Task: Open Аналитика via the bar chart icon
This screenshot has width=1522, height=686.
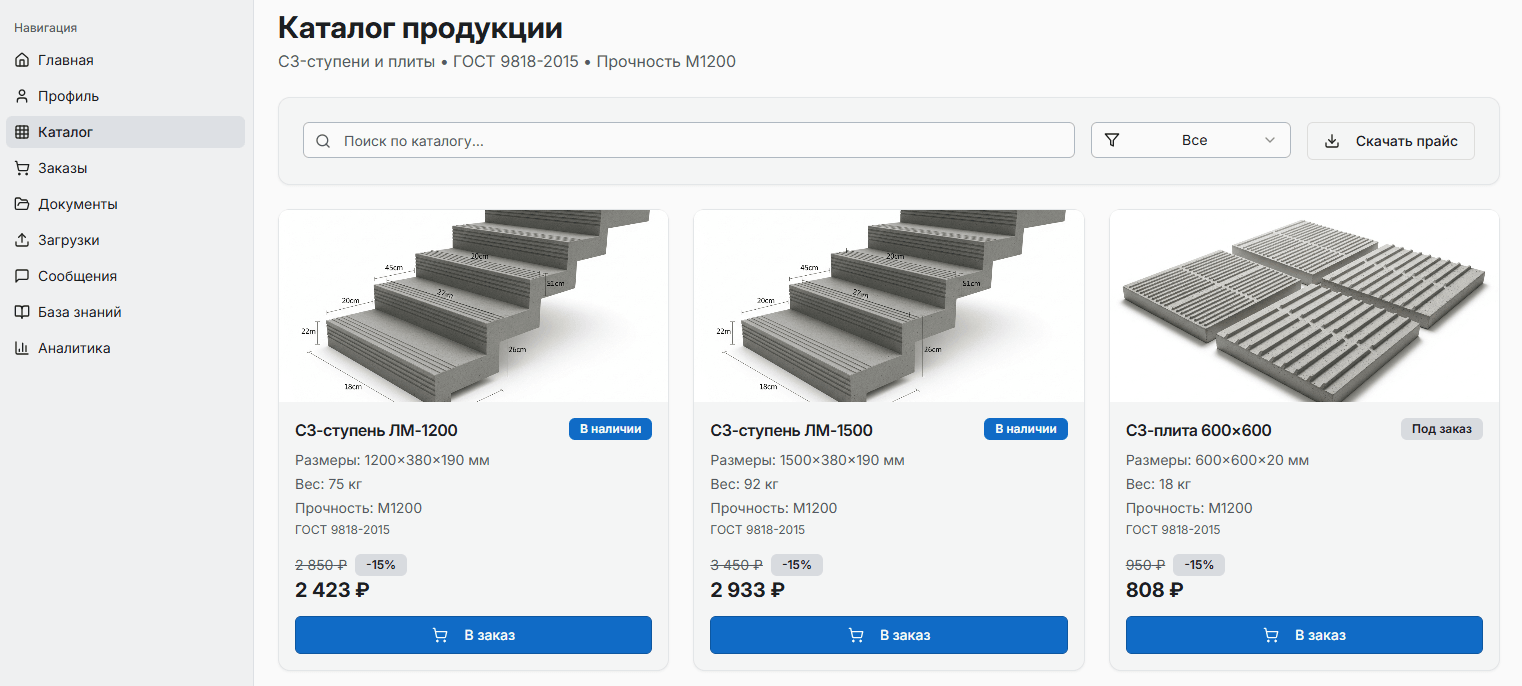Action: [x=21, y=347]
